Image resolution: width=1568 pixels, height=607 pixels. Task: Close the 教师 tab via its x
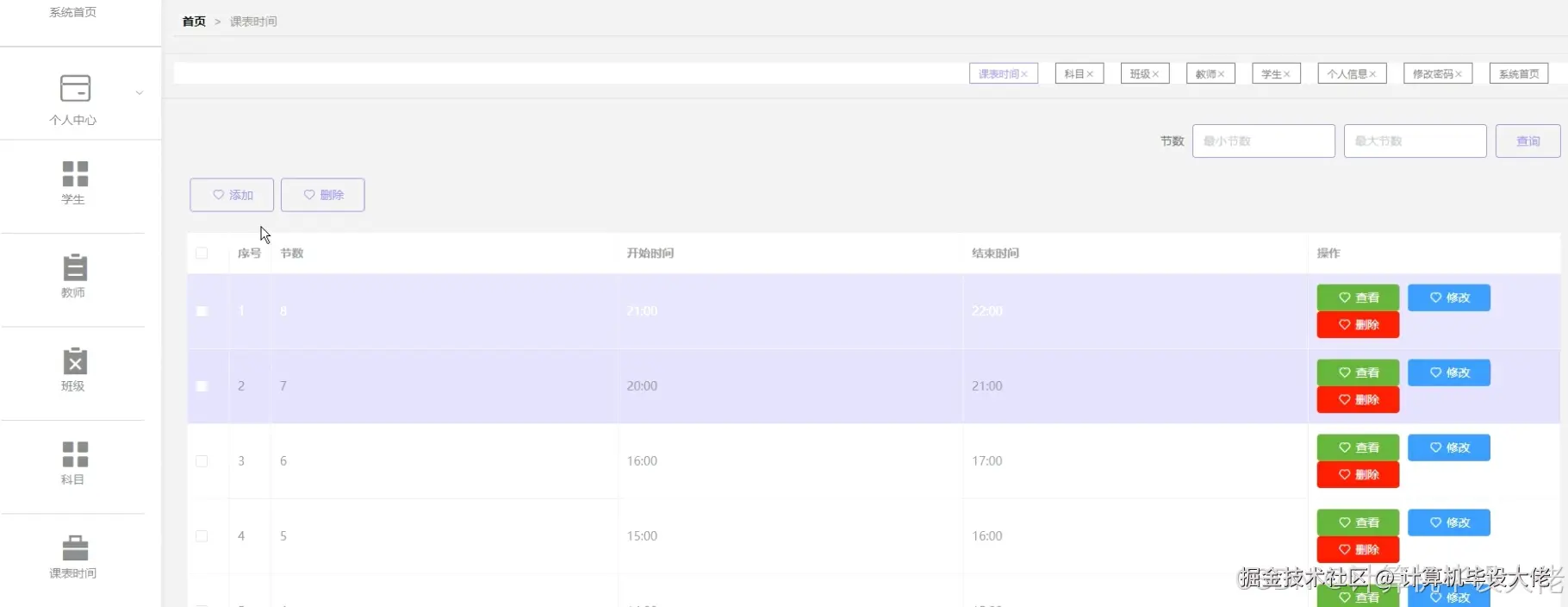[1221, 74]
